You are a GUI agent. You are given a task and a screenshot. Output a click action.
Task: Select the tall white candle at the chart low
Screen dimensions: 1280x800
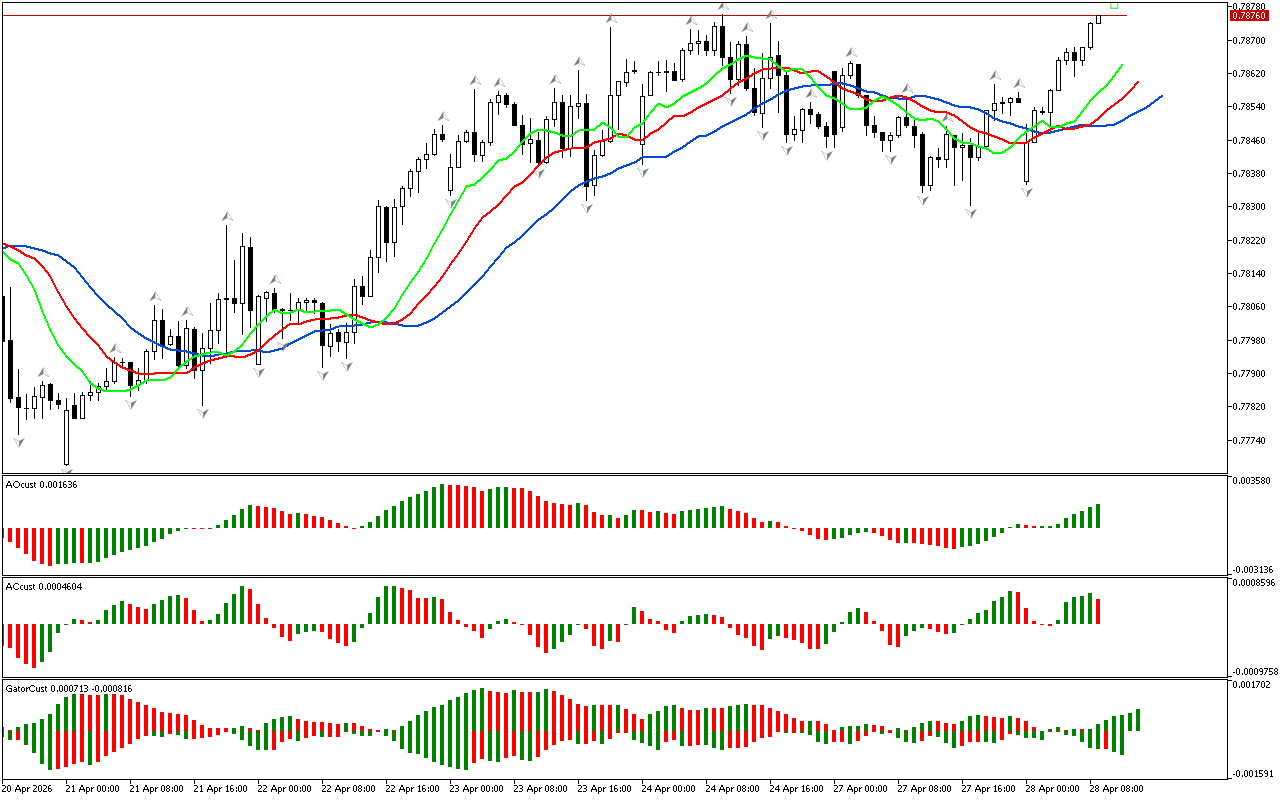pyautogui.click(x=67, y=436)
